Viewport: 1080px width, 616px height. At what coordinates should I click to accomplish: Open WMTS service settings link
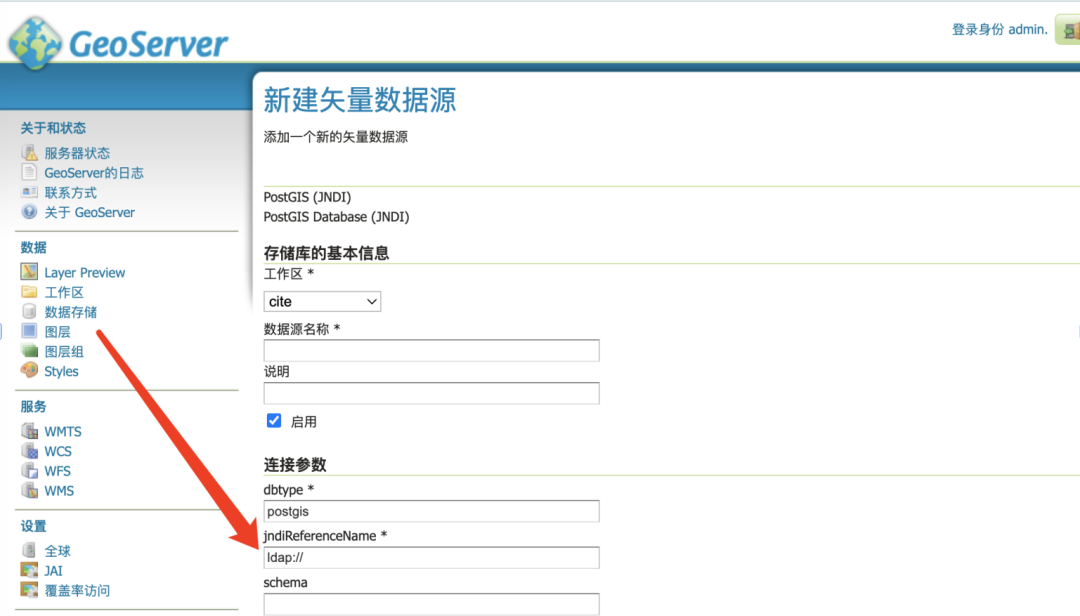[63, 431]
